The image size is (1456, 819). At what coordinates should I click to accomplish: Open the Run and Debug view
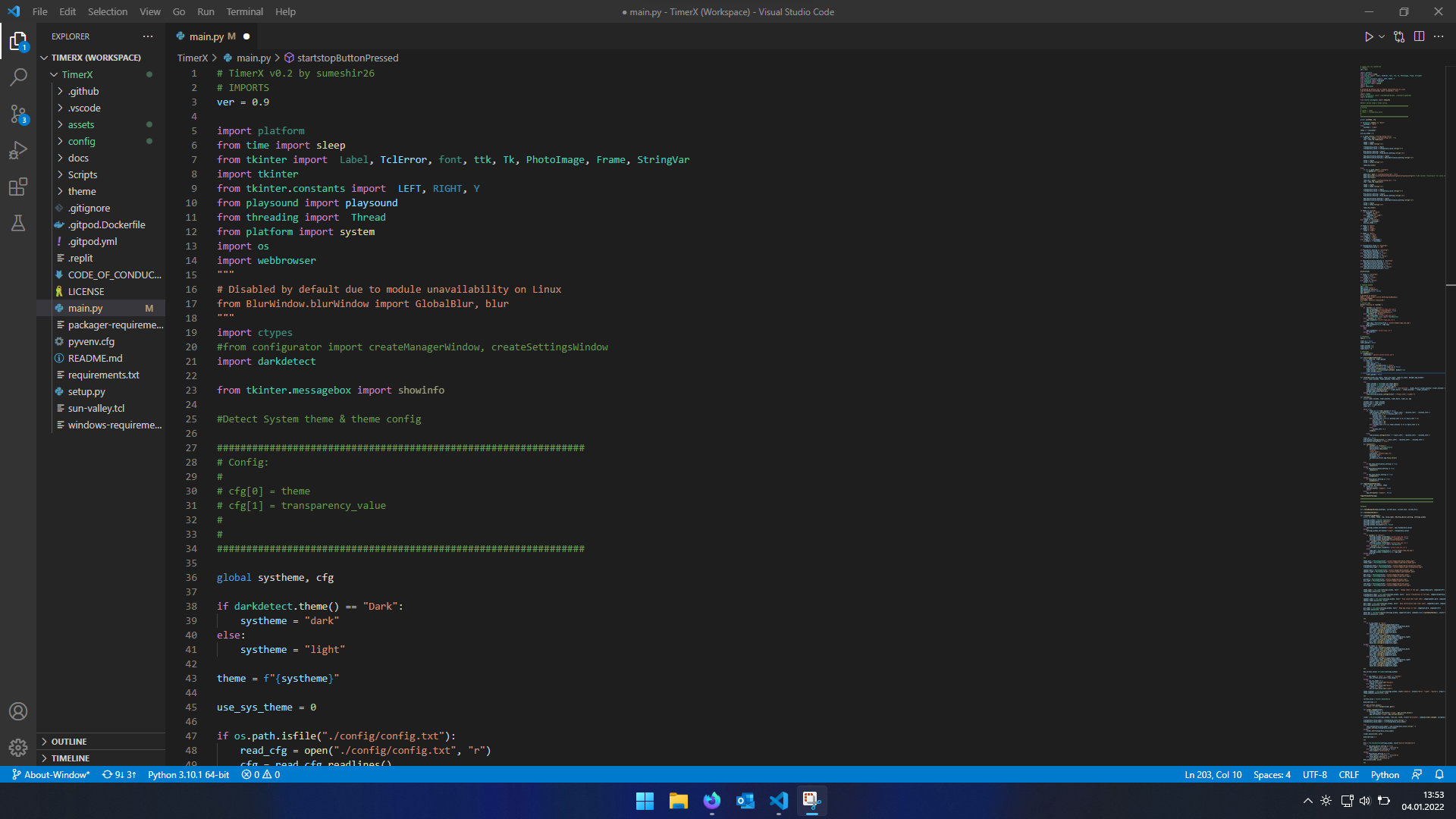click(x=18, y=150)
